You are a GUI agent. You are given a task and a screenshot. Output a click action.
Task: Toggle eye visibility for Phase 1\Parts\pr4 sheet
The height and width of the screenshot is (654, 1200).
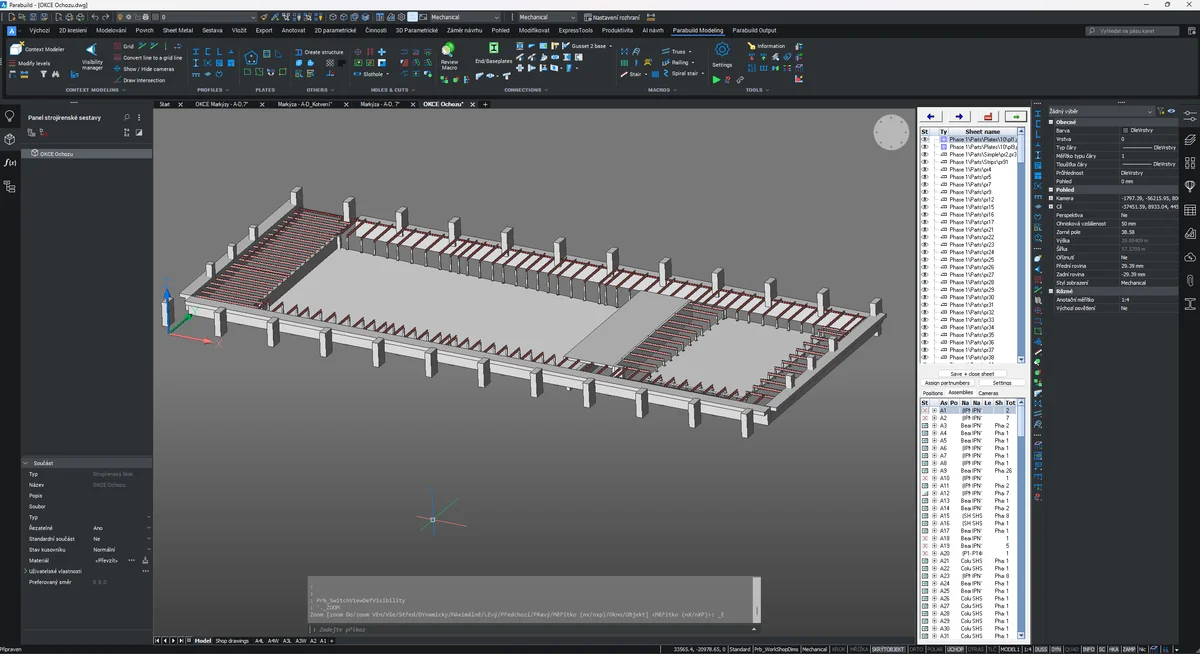click(925, 170)
